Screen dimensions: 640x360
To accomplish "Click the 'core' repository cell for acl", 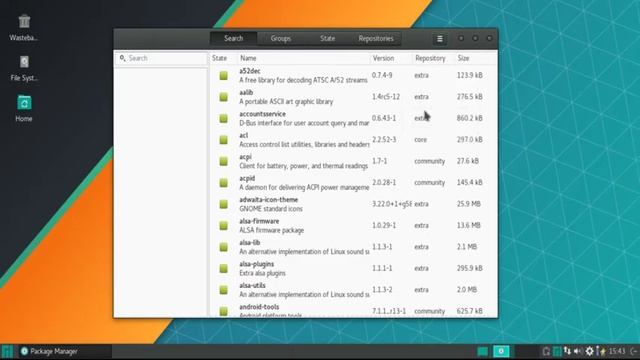I will tap(420, 140).
